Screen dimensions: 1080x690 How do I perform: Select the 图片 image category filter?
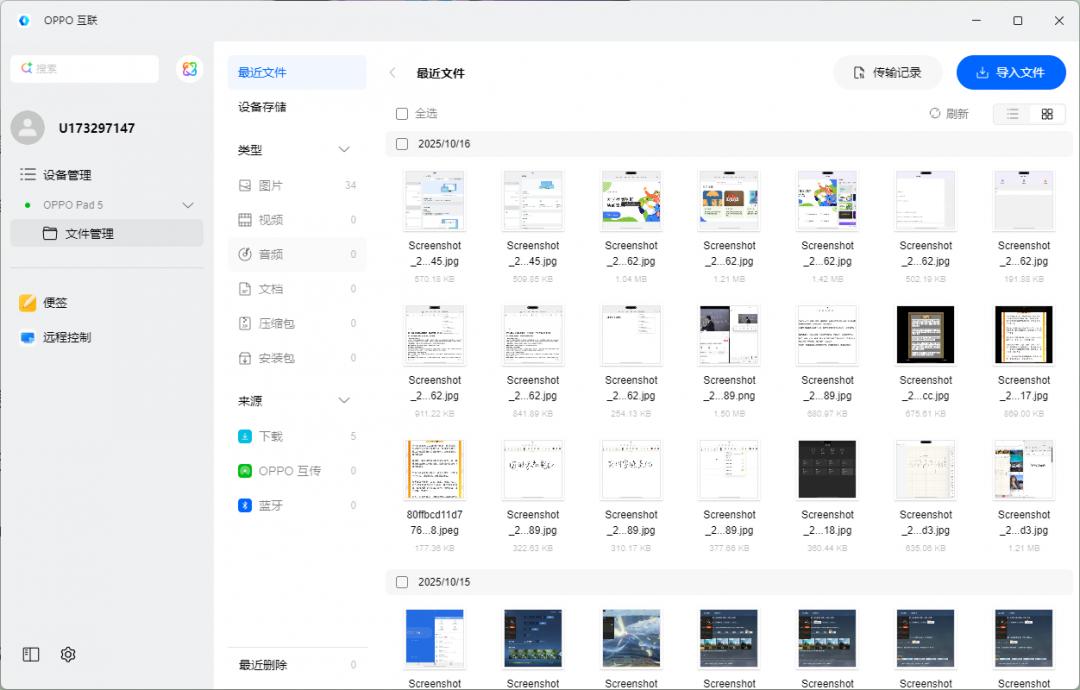[273, 185]
